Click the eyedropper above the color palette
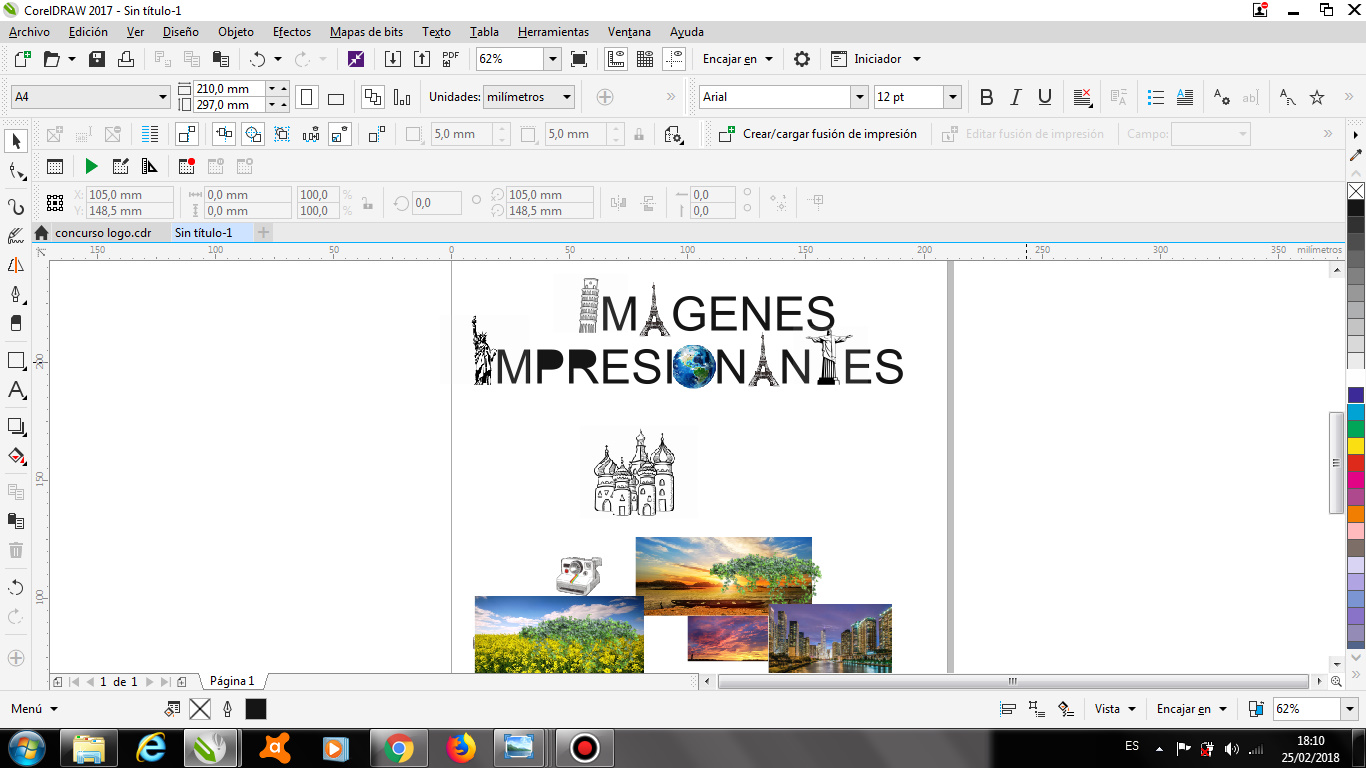The height and width of the screenshot is (768, 1366). [1356, 154]
